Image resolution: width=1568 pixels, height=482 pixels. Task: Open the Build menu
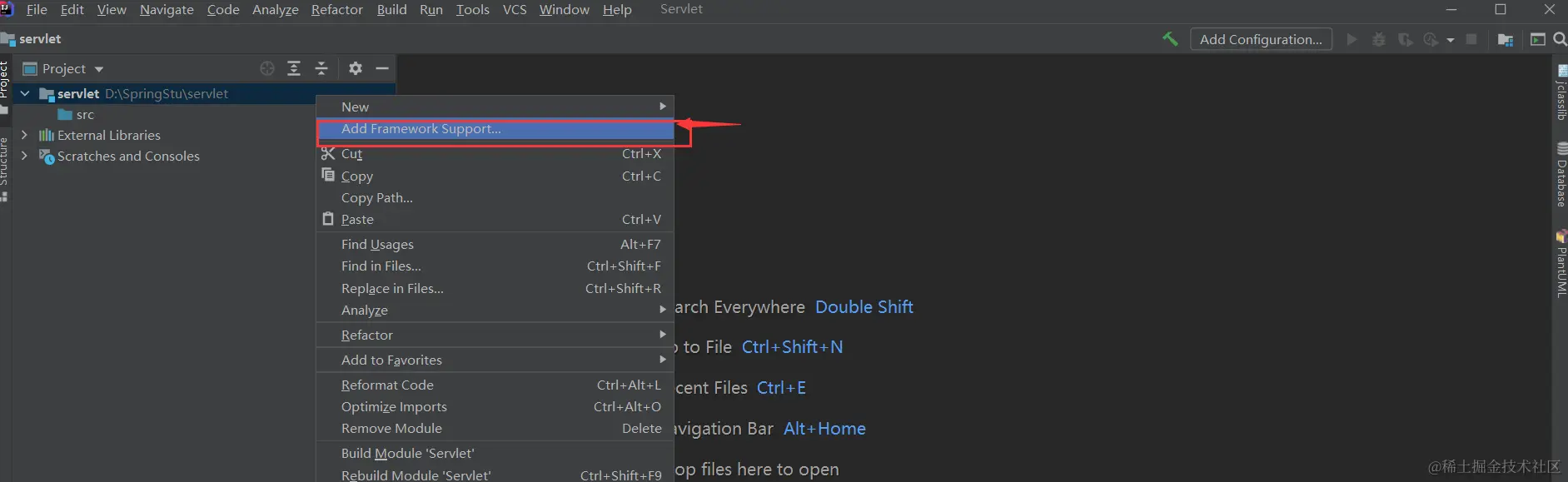pyautogui.click(x=391, y=9)
